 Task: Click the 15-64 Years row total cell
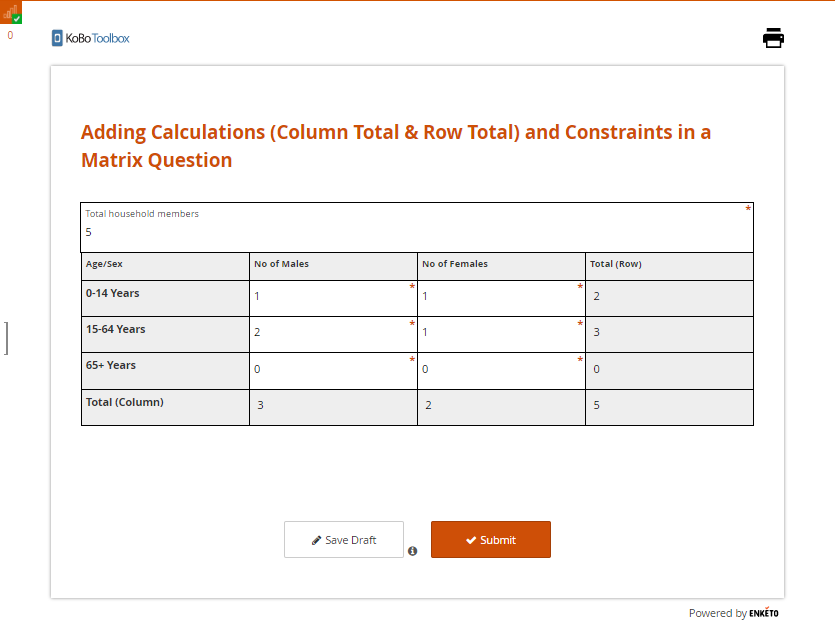pos(668,333)
